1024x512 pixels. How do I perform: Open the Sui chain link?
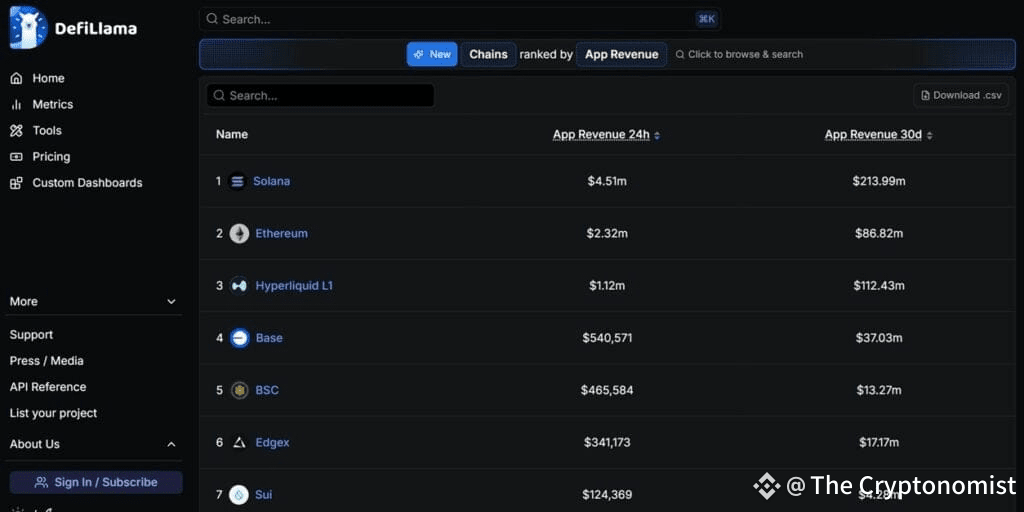point(263,494)
